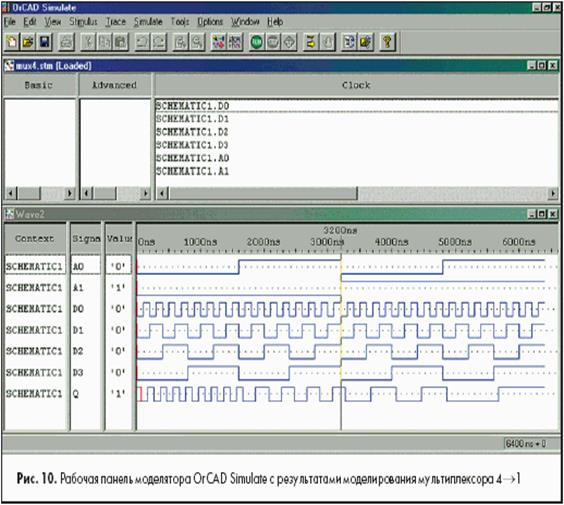Image resolution: width=564 pixels, height=505 pixels.
Task: Click the colored waveform grid icon
Action: click(235, 42)
